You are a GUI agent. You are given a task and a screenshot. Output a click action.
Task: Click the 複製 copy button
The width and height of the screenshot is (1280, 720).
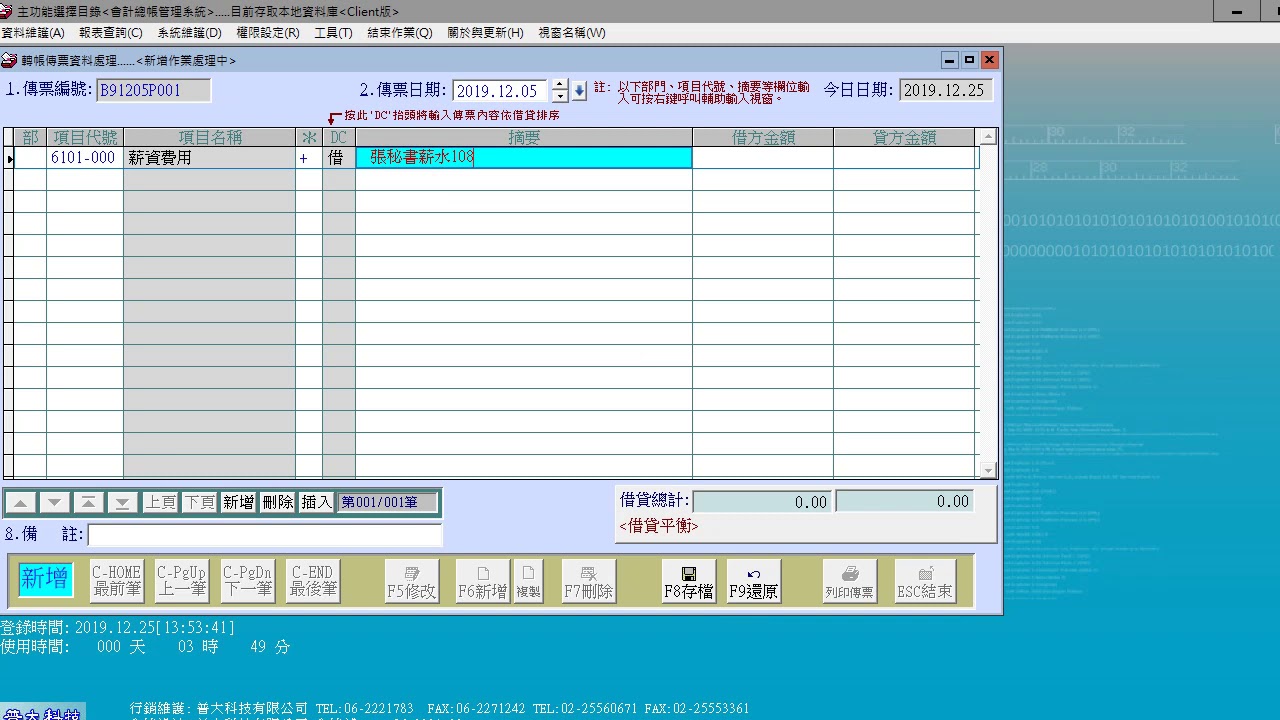pos(528,581)
